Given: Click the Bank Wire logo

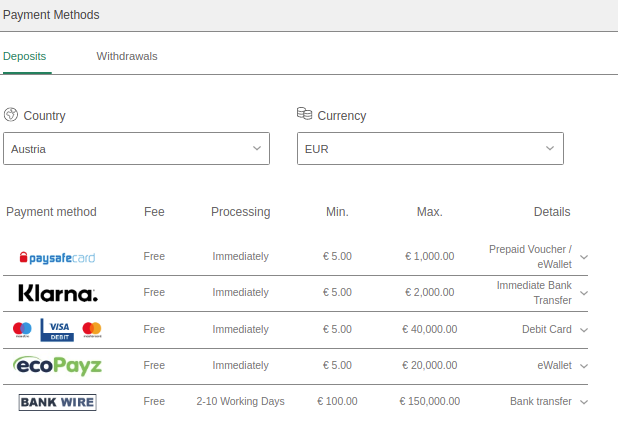Looking at the screenshot, I should (58, 402).
